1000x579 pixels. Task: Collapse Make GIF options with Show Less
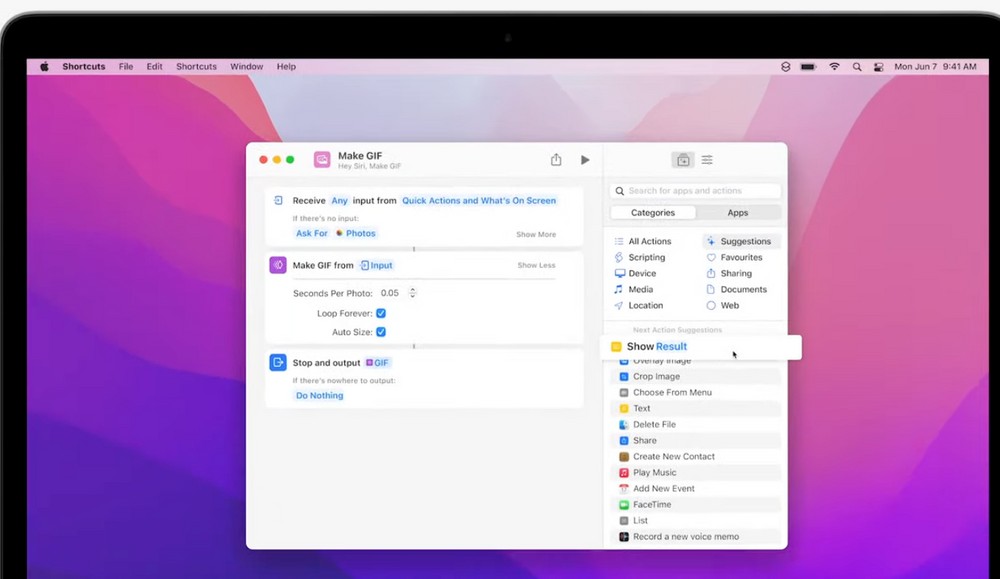(x=536, y=265)
